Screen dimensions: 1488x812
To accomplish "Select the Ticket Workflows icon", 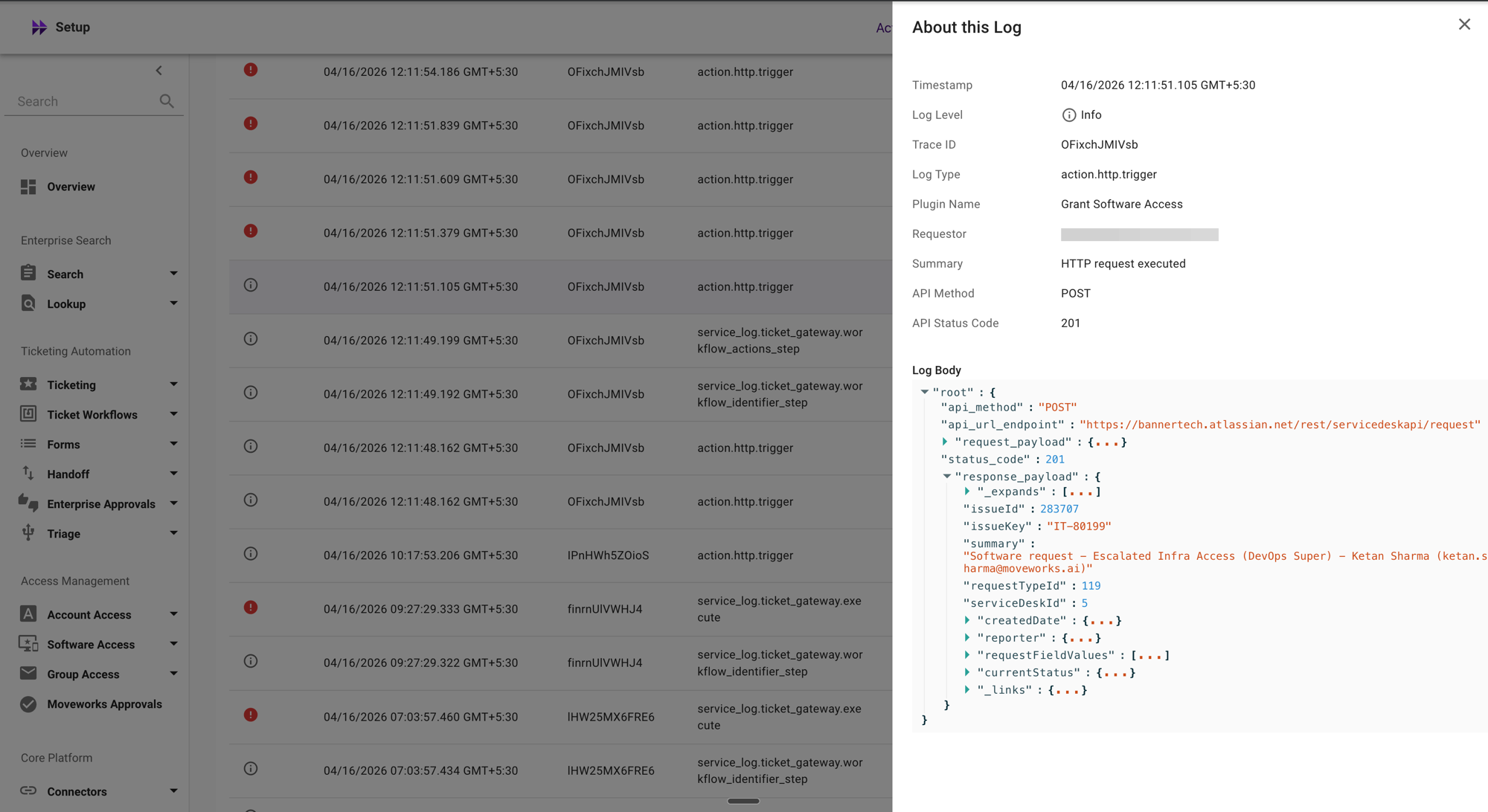I will 28,414.
